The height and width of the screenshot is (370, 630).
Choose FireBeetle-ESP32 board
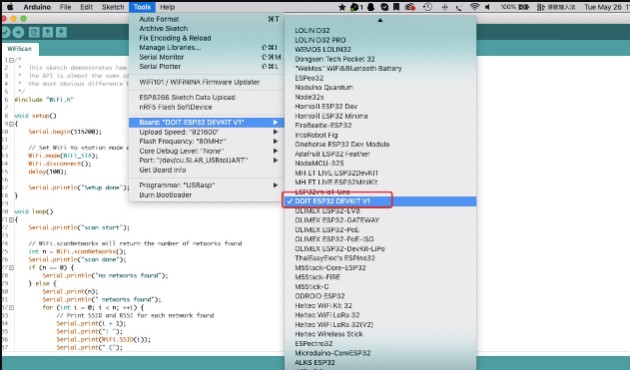(x=323, y=125)
